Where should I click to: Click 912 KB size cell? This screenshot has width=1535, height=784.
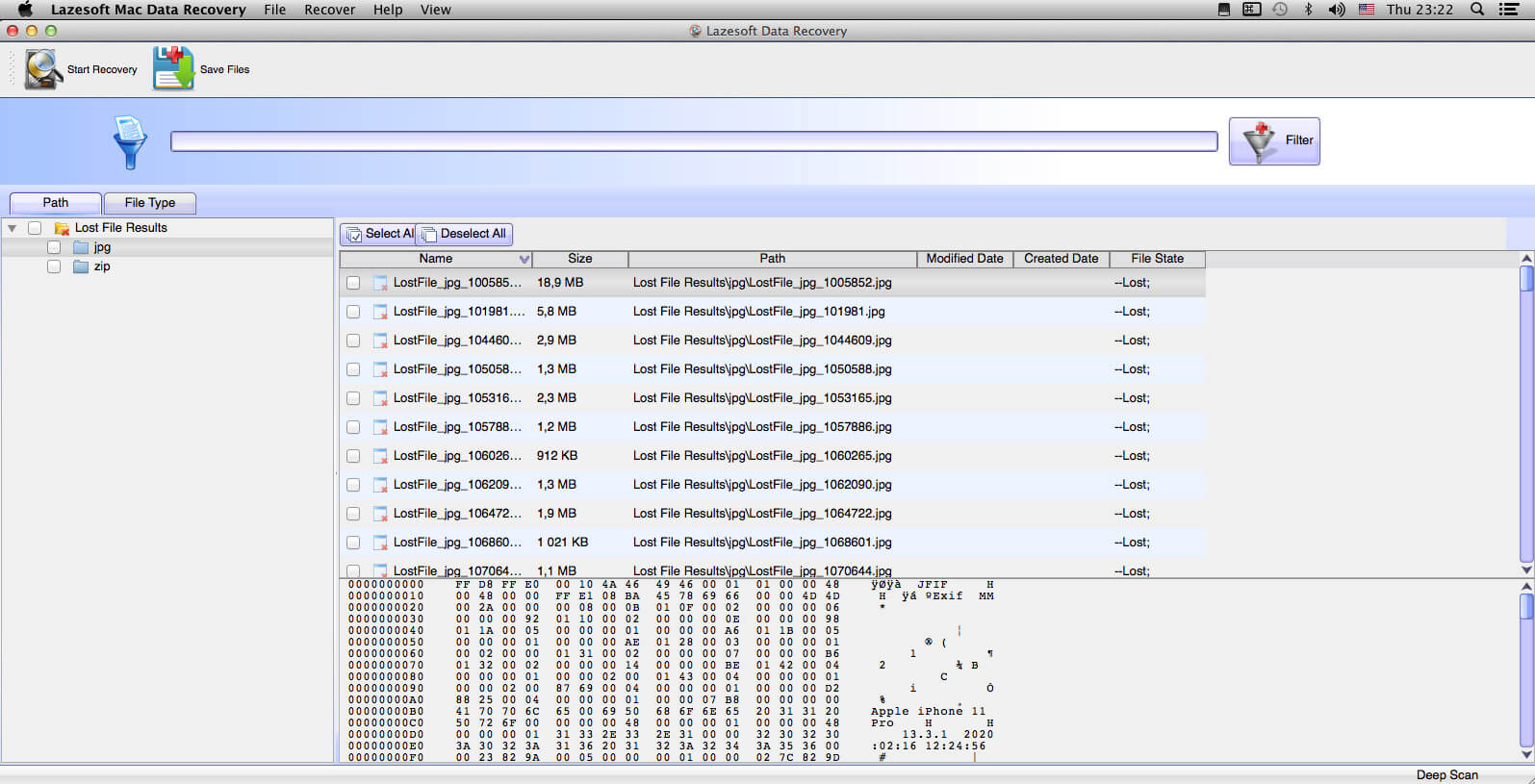557,456
